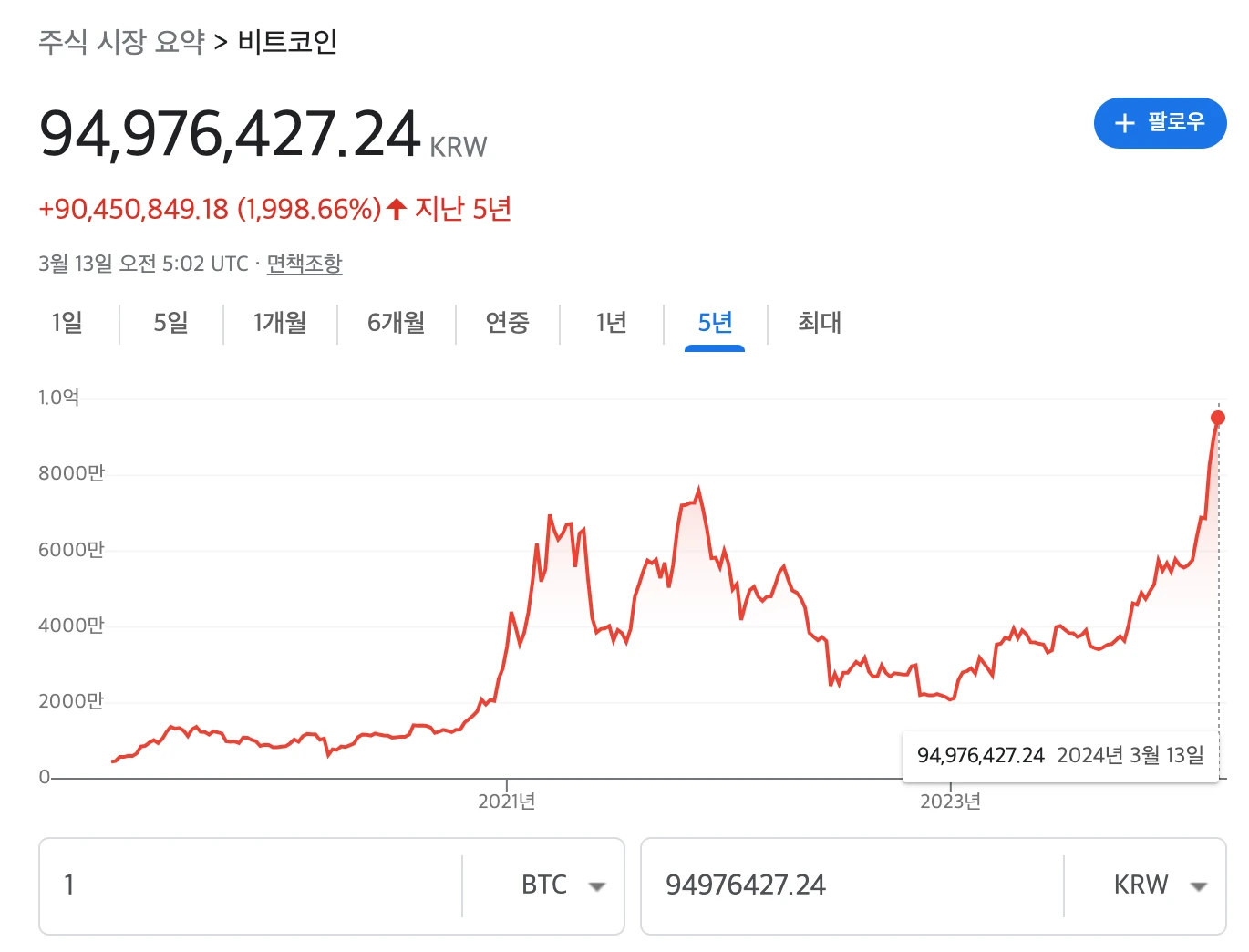
Task: Show the 1개월 chart range
Action: point(280,322)
